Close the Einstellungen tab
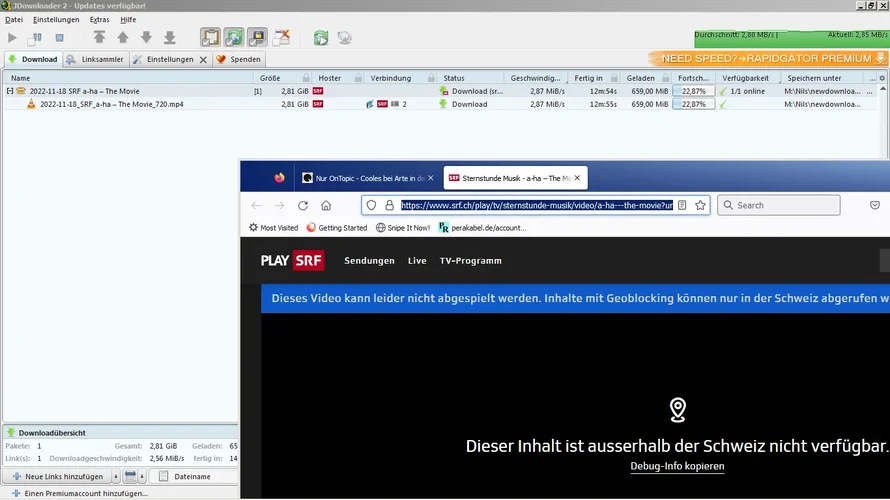 pos(203,60)
